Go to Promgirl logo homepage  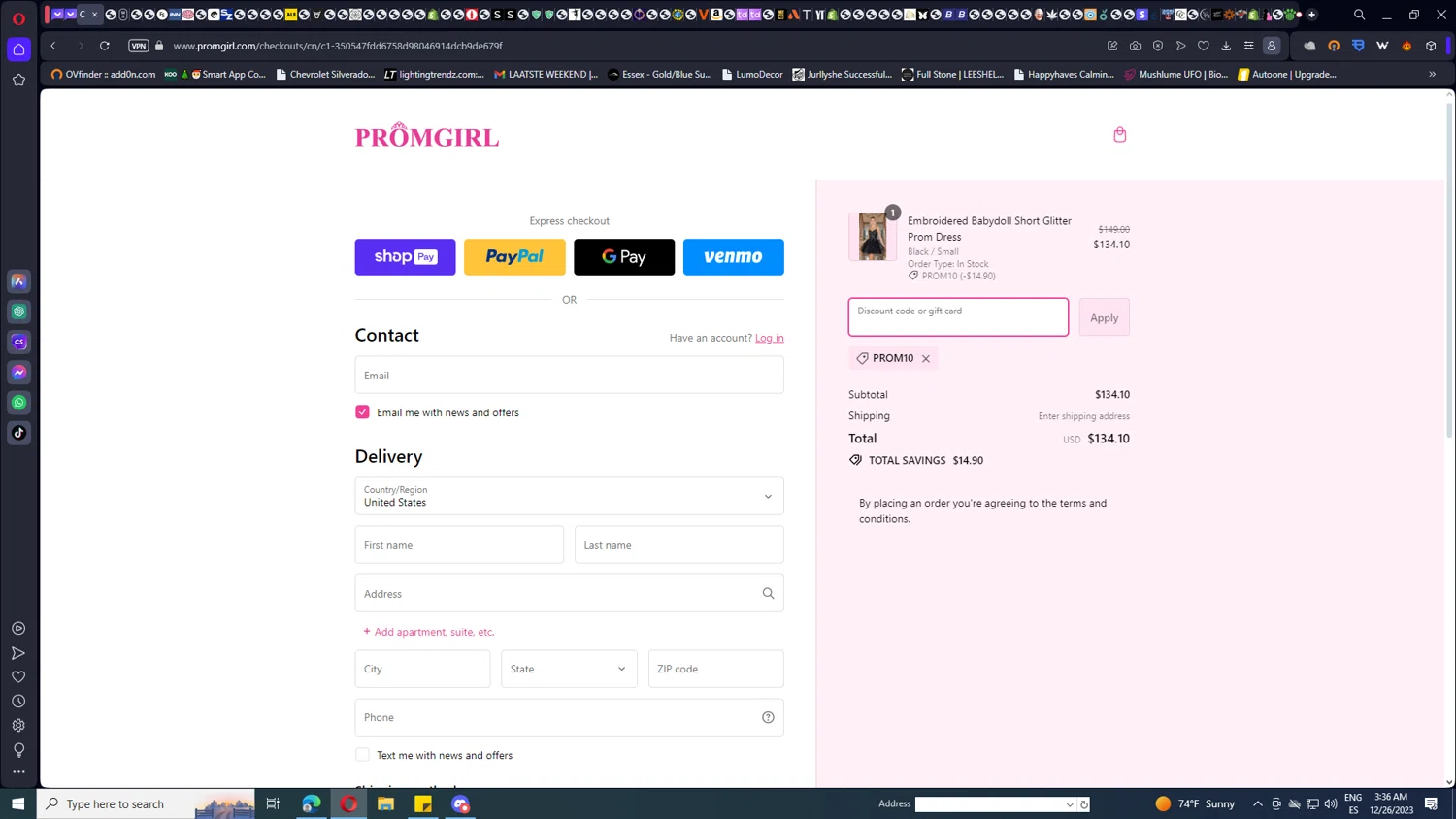coord(427,135)
